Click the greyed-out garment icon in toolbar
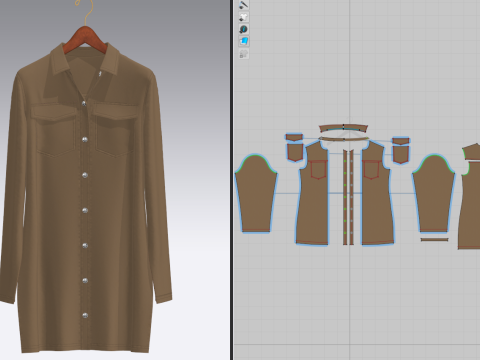 click(x=244, y=54)
